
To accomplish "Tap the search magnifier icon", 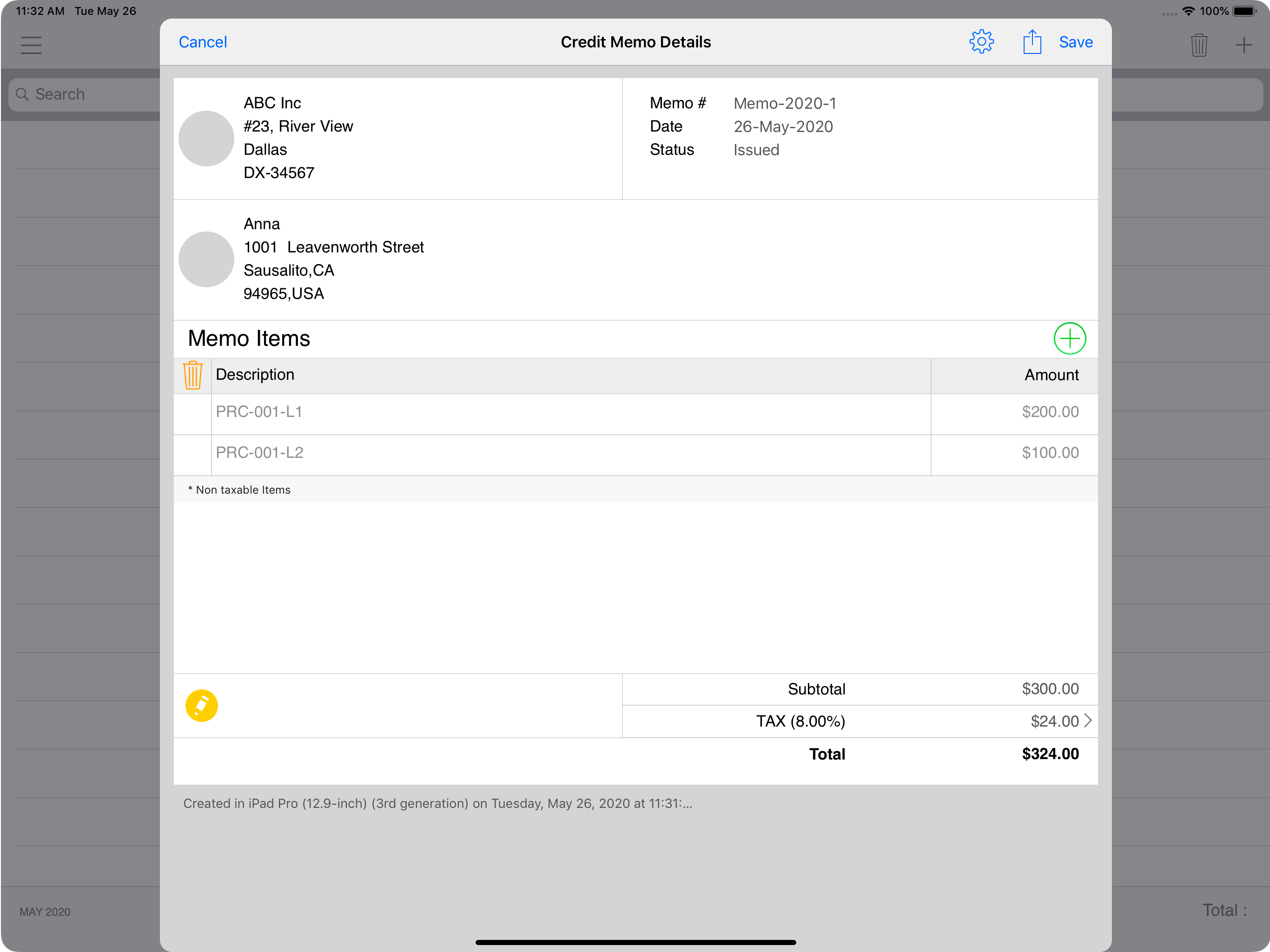I will point(22,94).
